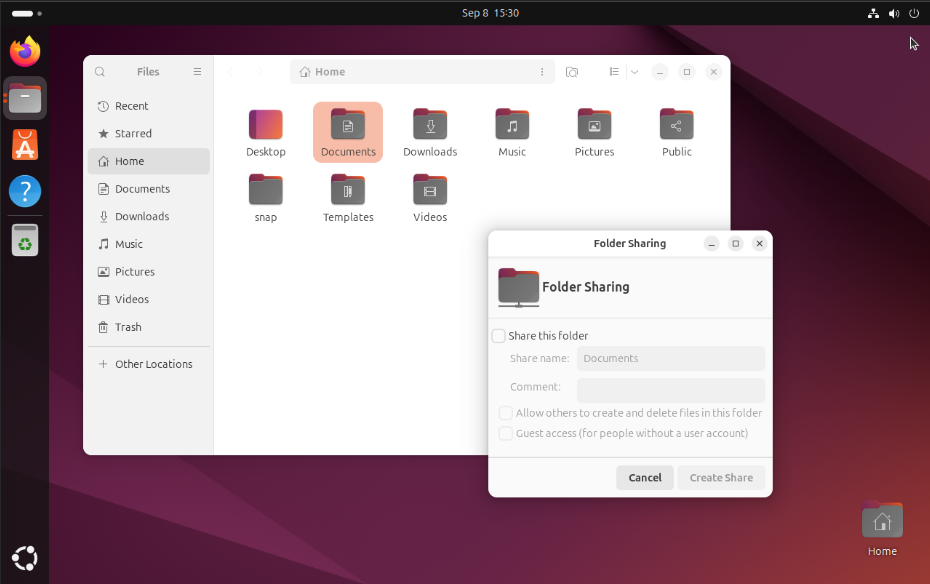Toggle Guest access checkbox
The image size is (930, 584).
pos(506,433)
